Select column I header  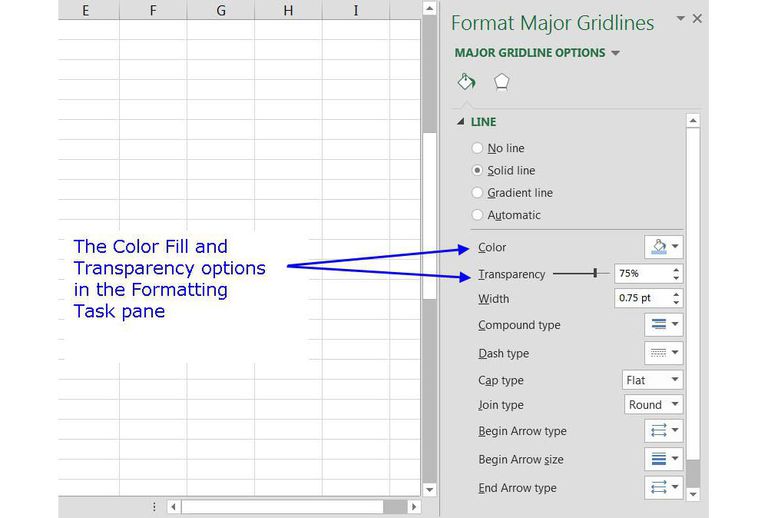[x=356, y=10]
